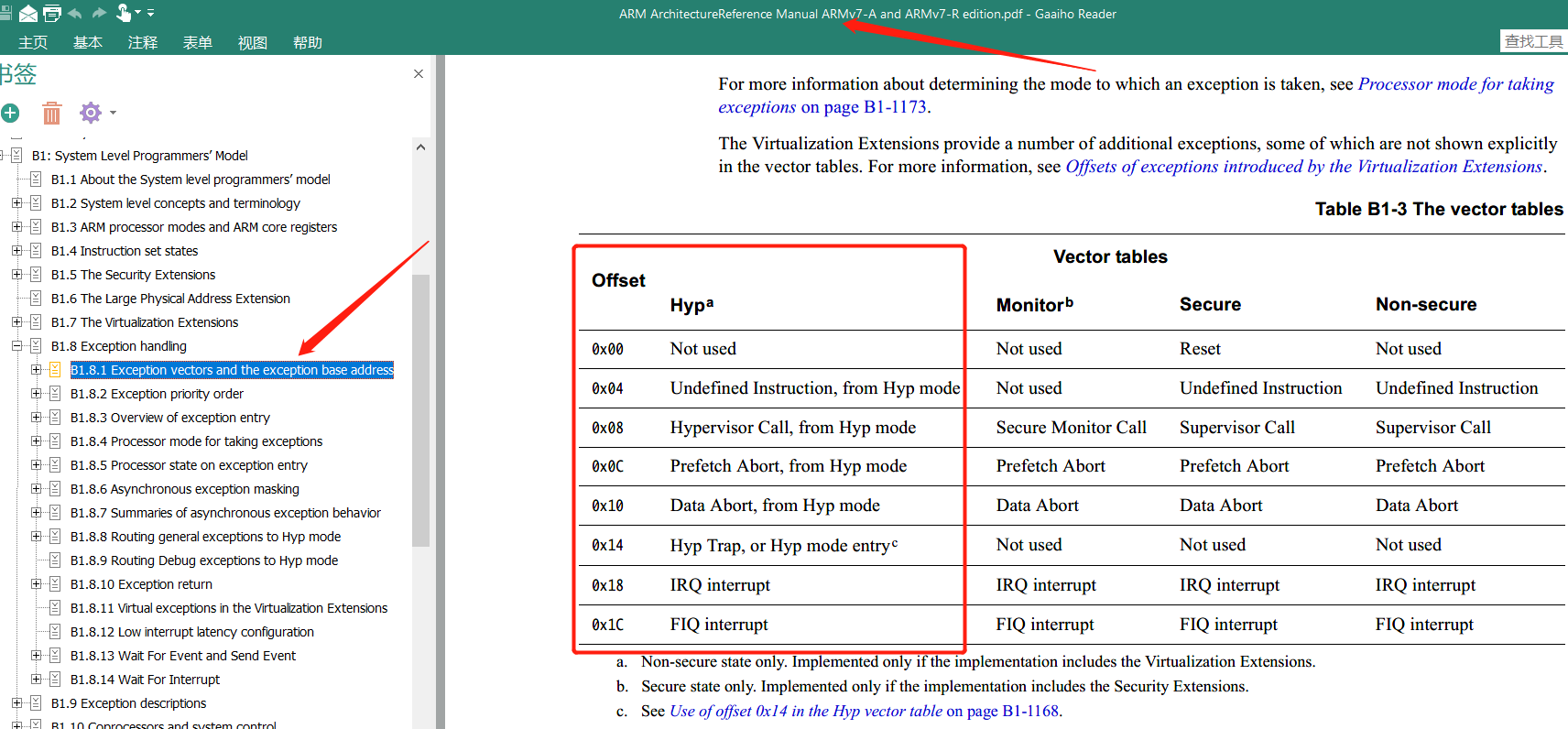The height and width of the screenshot is (729, 1568).
Task: Select bookmark B1.7 The Virtualization Extensions
Action: [145, 322]
